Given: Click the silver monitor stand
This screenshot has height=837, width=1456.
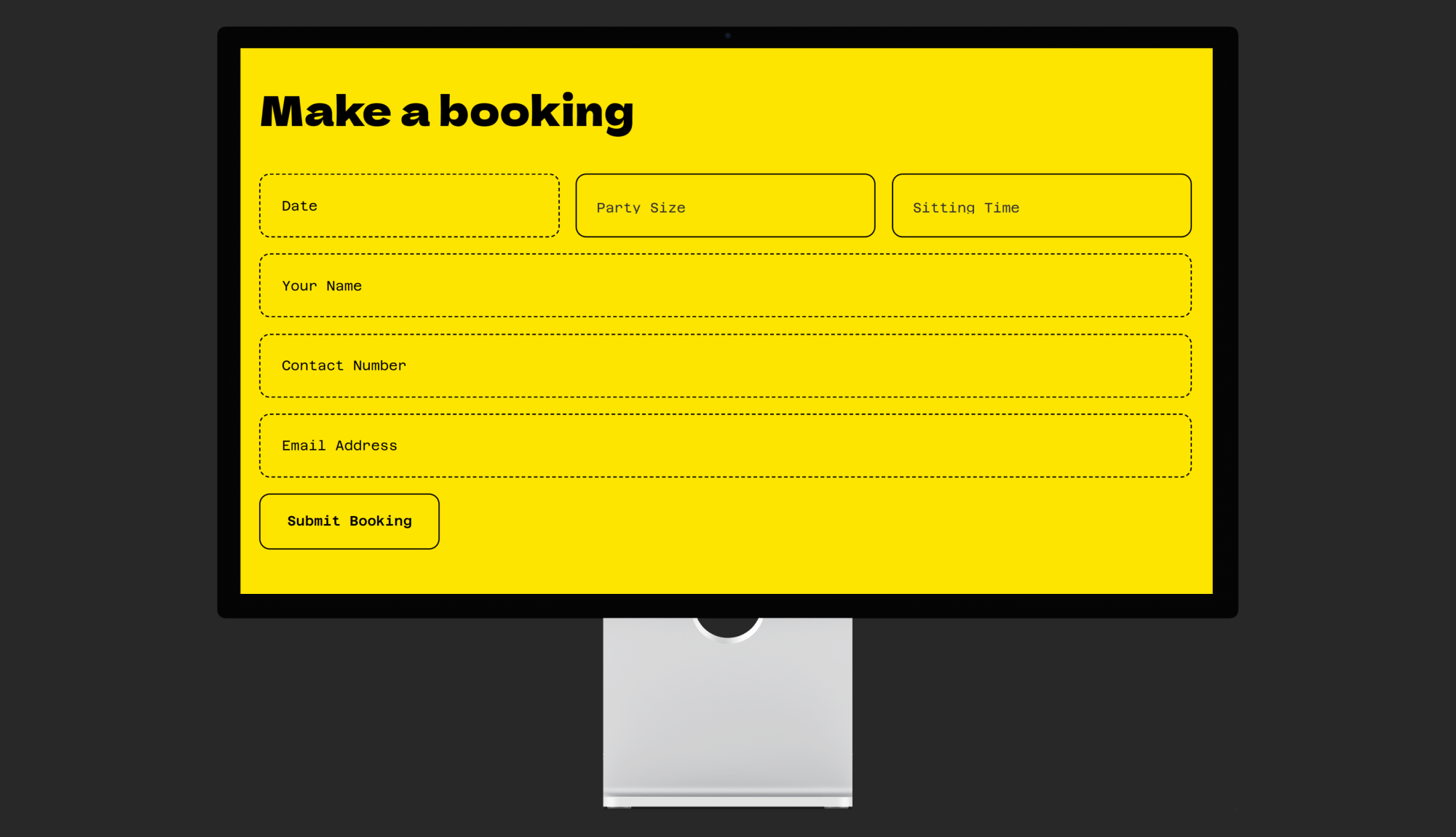Looking at the screenshot, I should pos(727,721).
